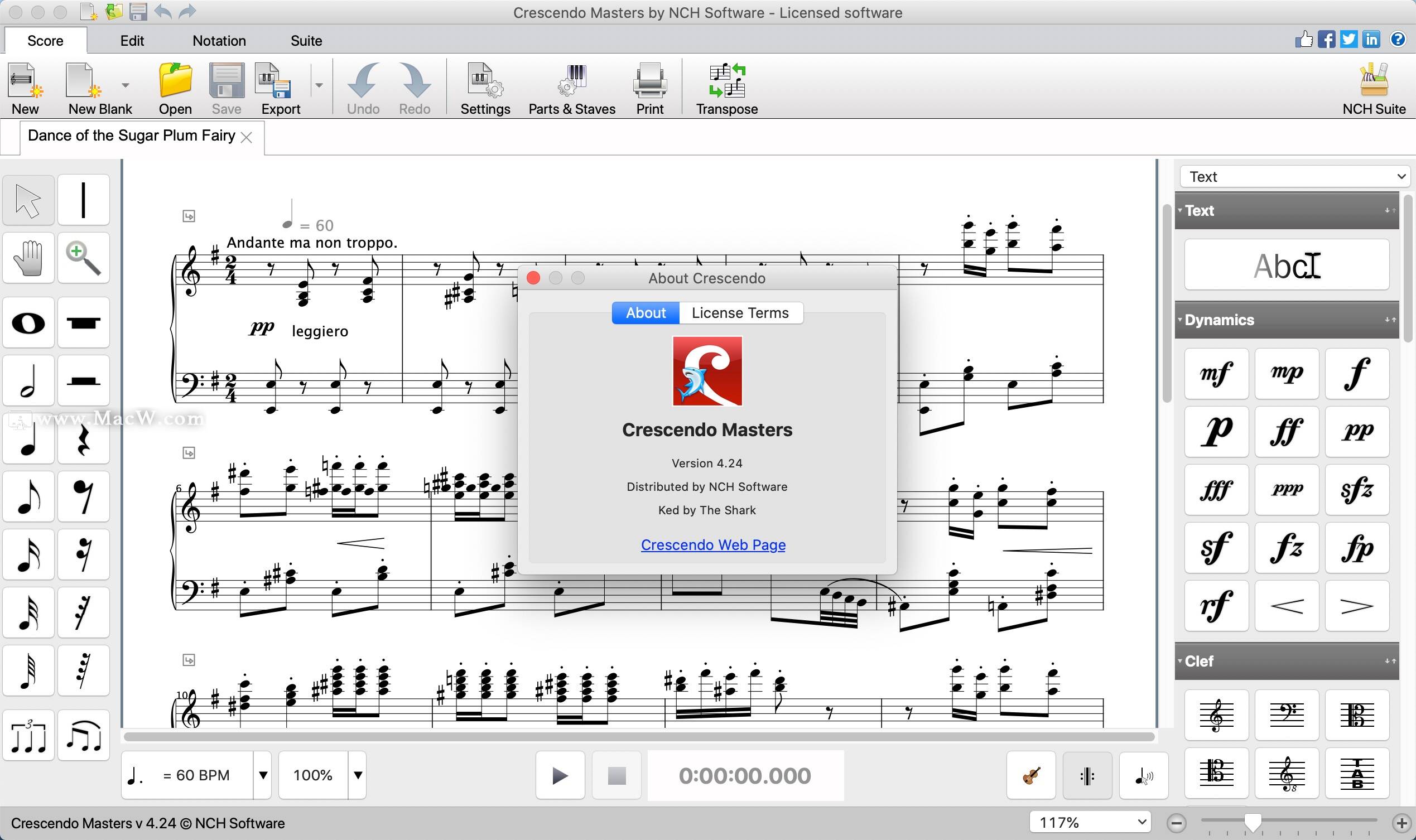Screen dimensions: 1416x840
Task: Open the BPM tempo dropdown arrow
Action: point(263,775)
